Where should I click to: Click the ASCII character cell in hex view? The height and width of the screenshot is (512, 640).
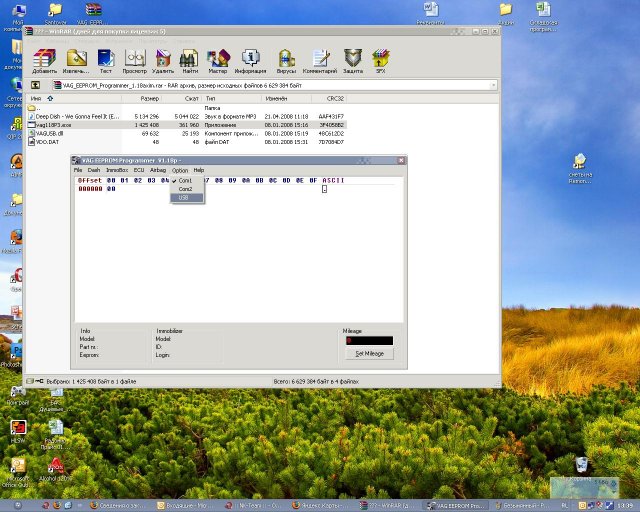point(324,189)
